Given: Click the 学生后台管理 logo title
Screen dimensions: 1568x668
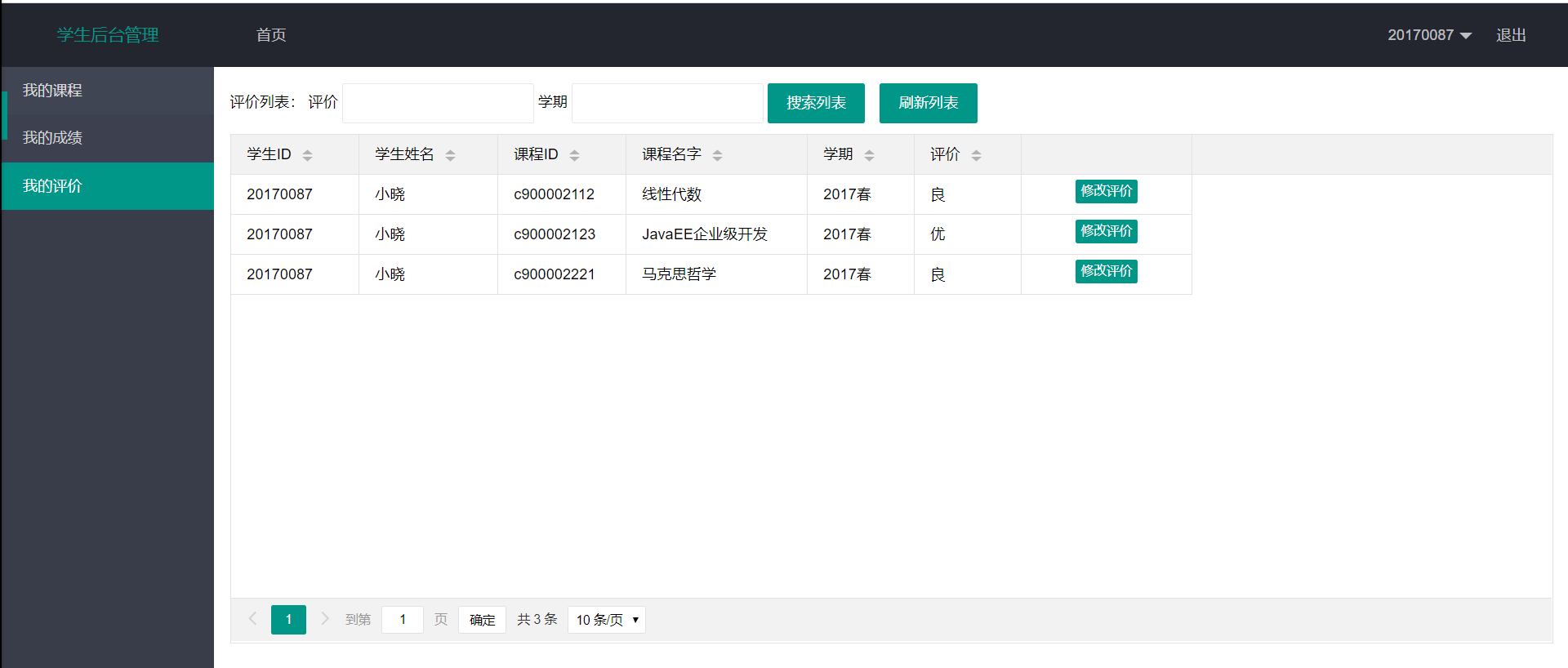Looking at the screenshot, I should (108, 35).
